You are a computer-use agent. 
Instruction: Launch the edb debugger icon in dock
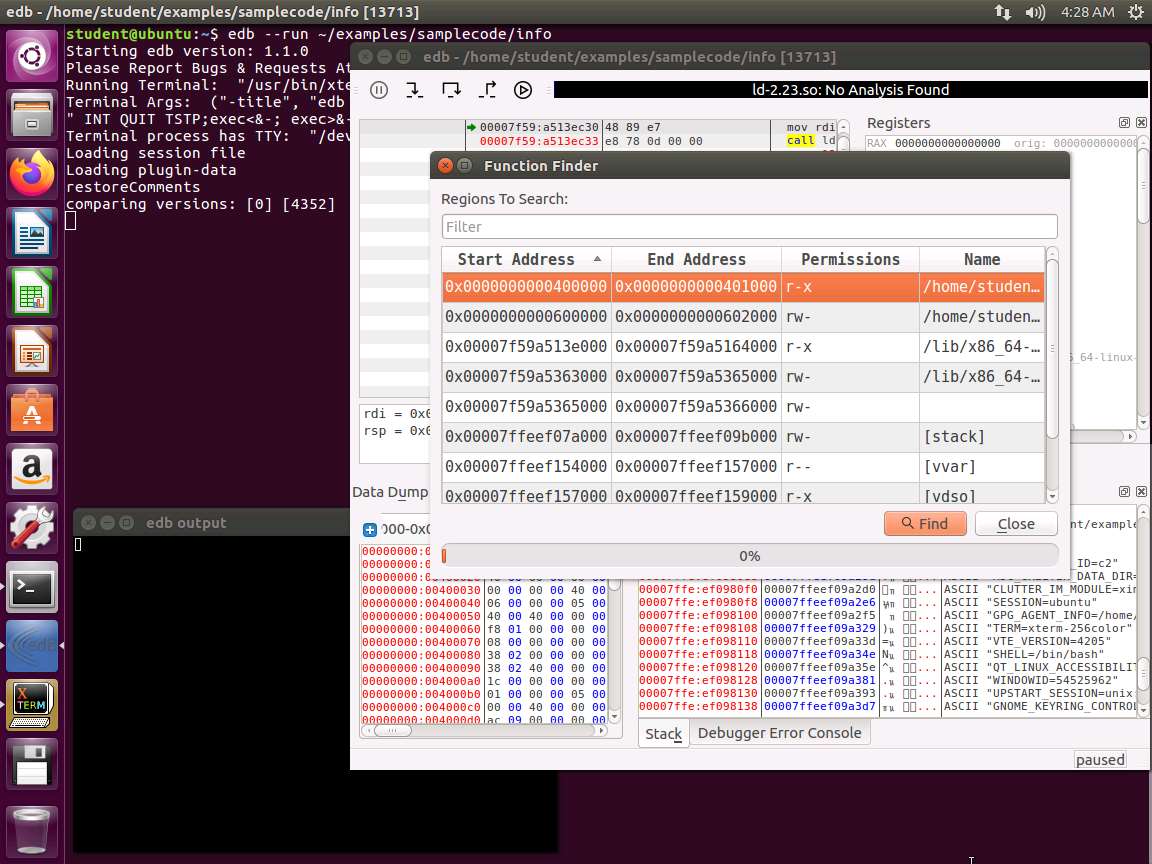[x=32, y=646]
